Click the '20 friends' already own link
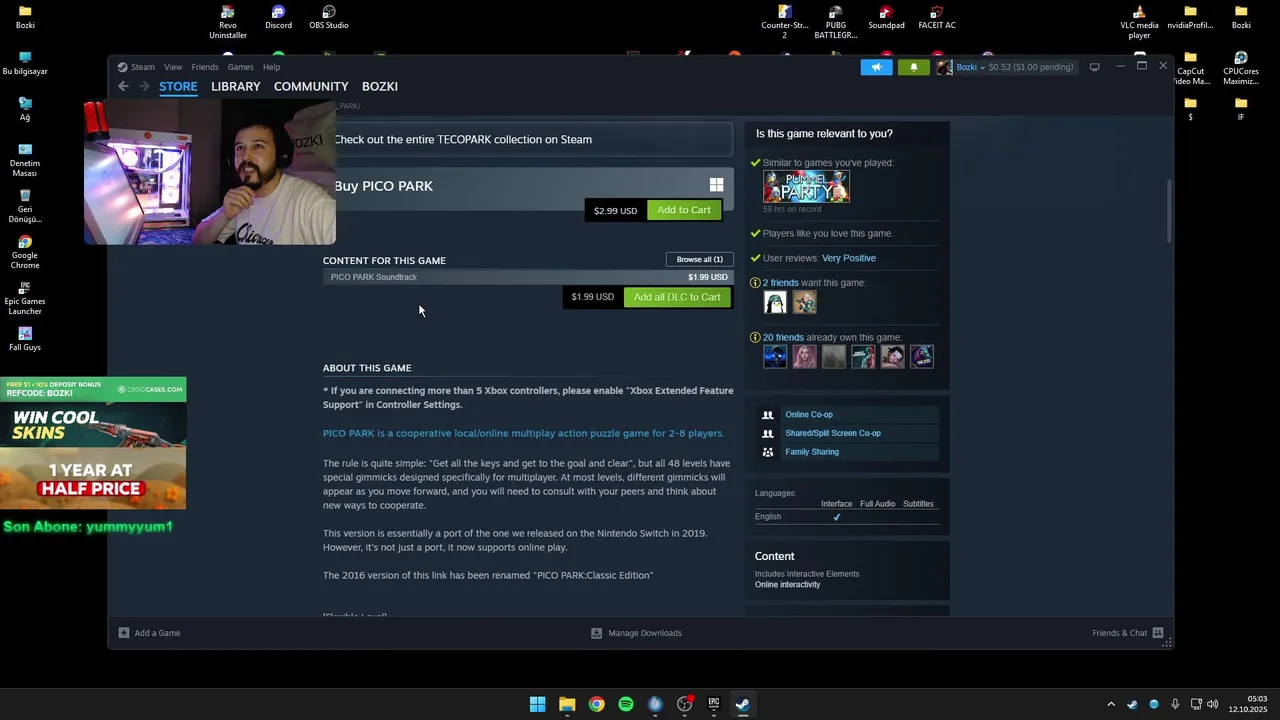 click(x=783, y=338)
